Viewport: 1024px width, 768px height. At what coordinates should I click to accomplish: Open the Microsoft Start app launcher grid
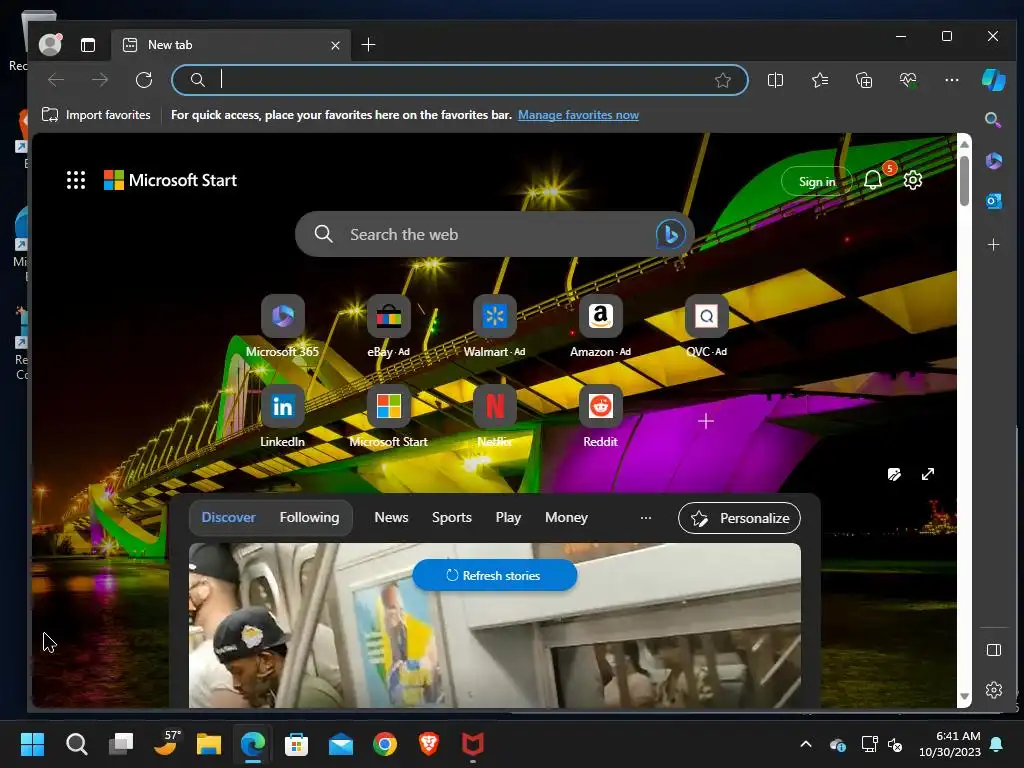[76, 180]
